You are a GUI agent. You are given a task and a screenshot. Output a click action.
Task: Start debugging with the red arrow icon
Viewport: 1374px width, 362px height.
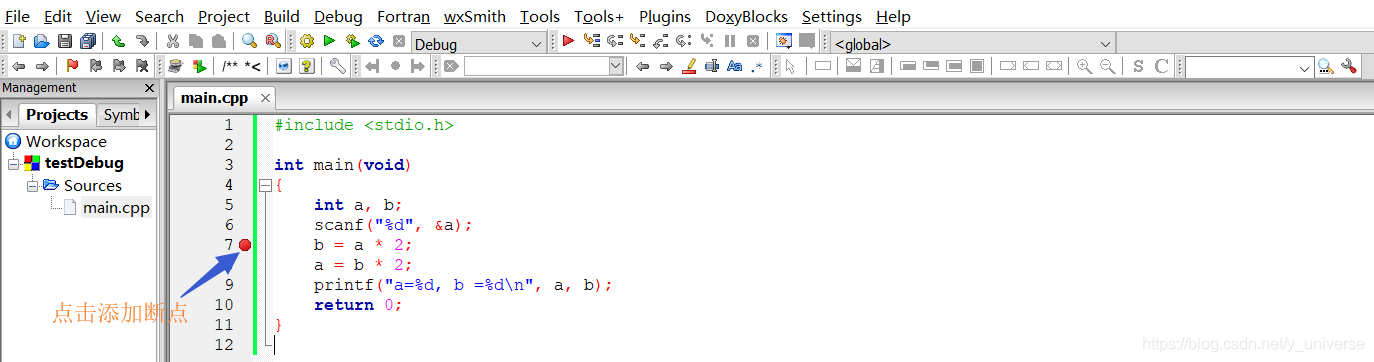[568, 42]
